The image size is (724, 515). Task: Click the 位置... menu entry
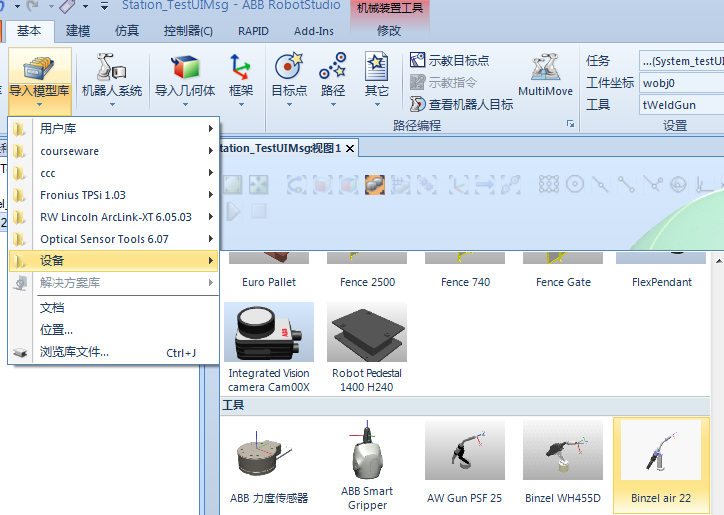pyautogui.click(x=113, y=330)
